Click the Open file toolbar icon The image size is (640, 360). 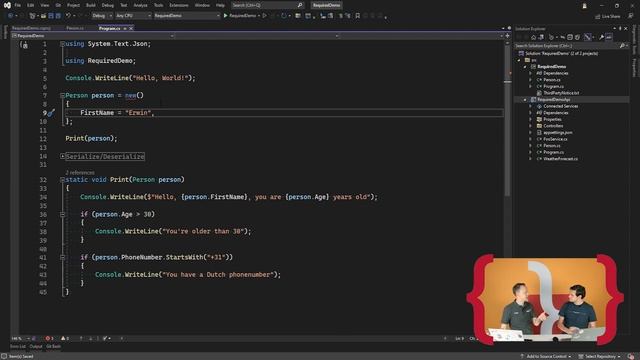point(44,16)
